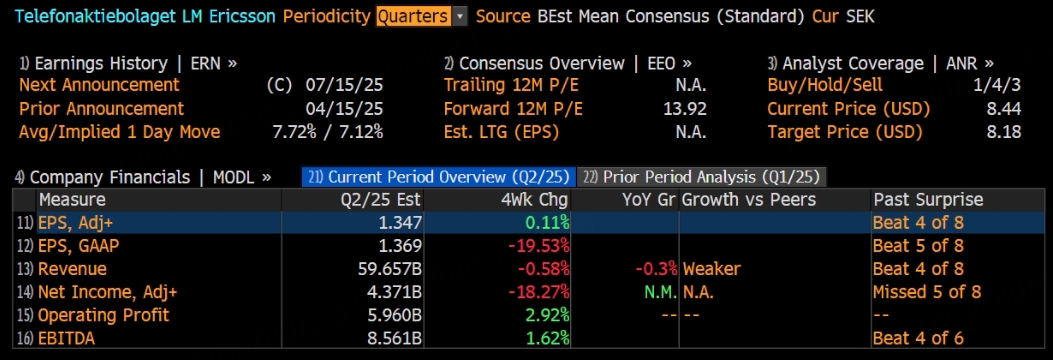Open Earnings History ERN link

[x=128, y=64]
